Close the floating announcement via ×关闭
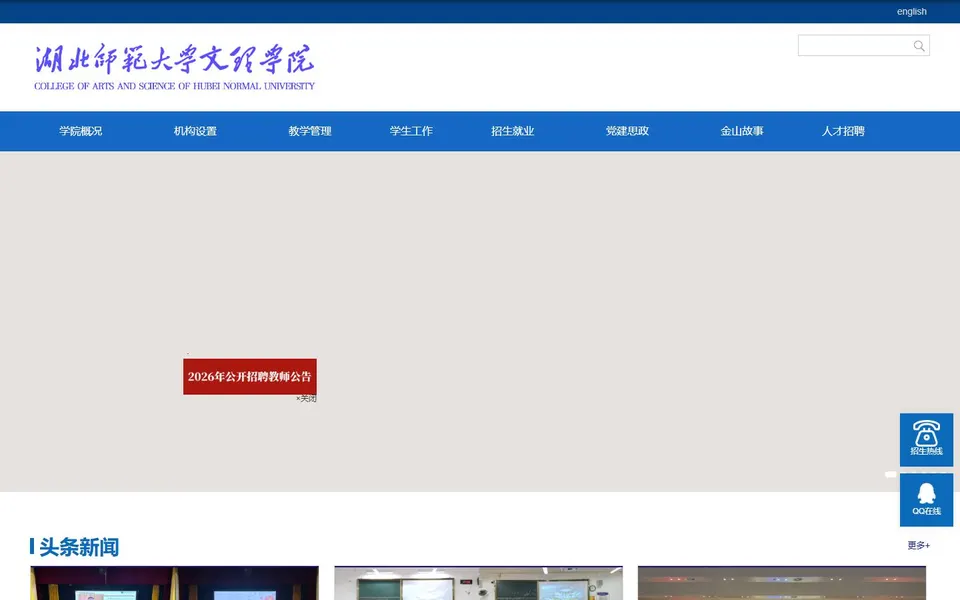 (306, 399)
